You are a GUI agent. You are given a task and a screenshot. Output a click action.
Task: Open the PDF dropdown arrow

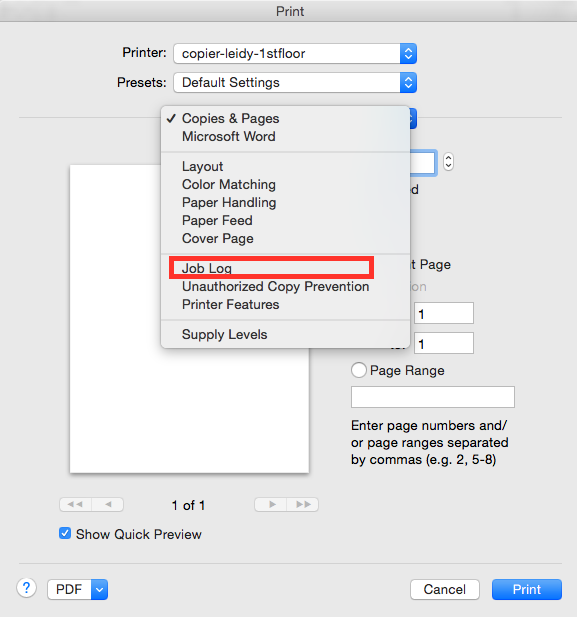pyautogui.click(x=100, y=589)
